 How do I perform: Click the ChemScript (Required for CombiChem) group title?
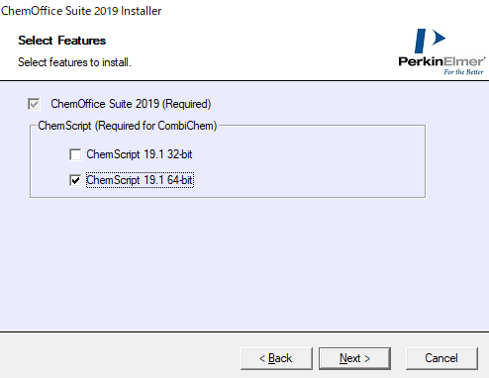[127, 126]
